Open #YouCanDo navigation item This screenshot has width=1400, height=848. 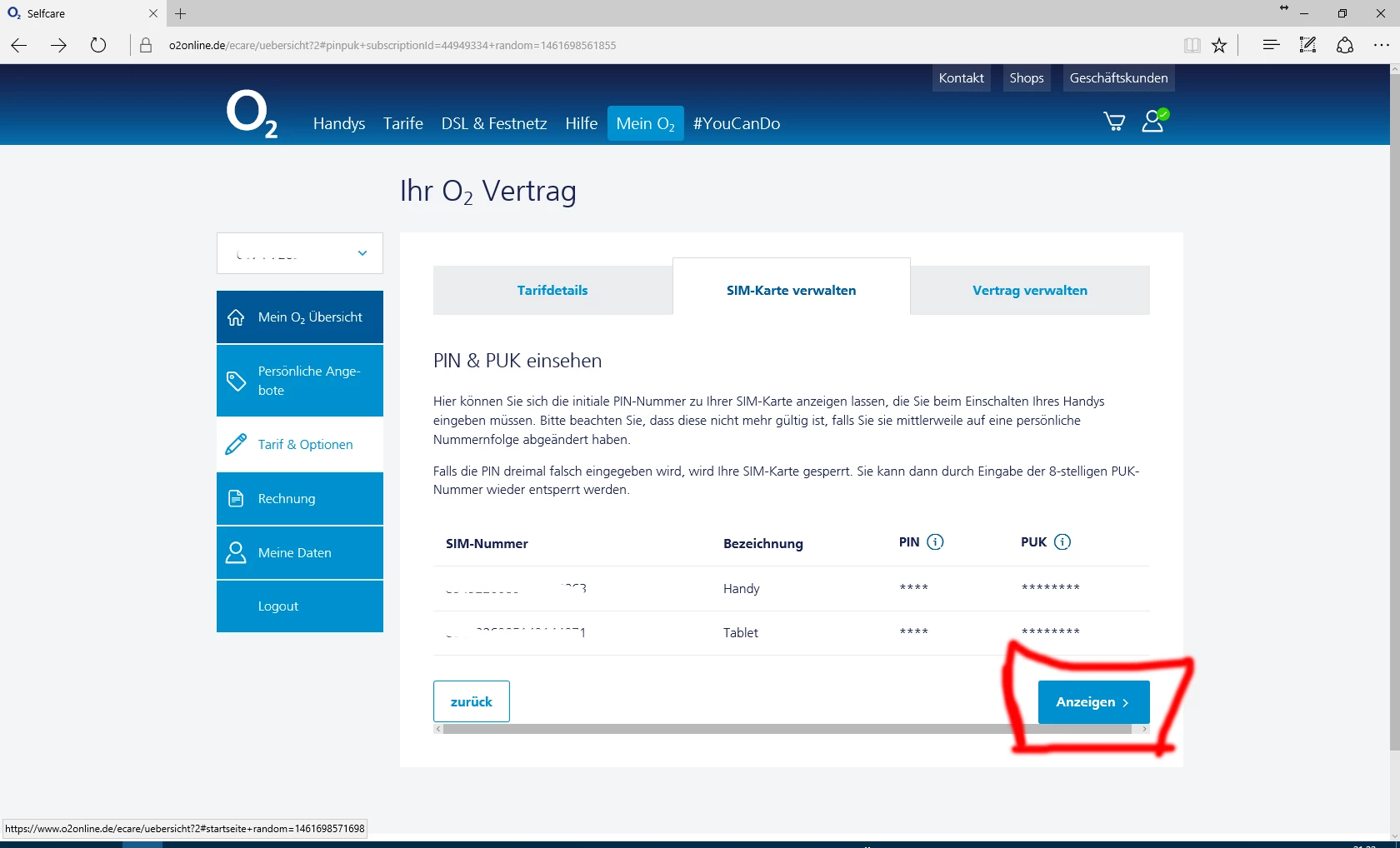(x=737, y=123)
